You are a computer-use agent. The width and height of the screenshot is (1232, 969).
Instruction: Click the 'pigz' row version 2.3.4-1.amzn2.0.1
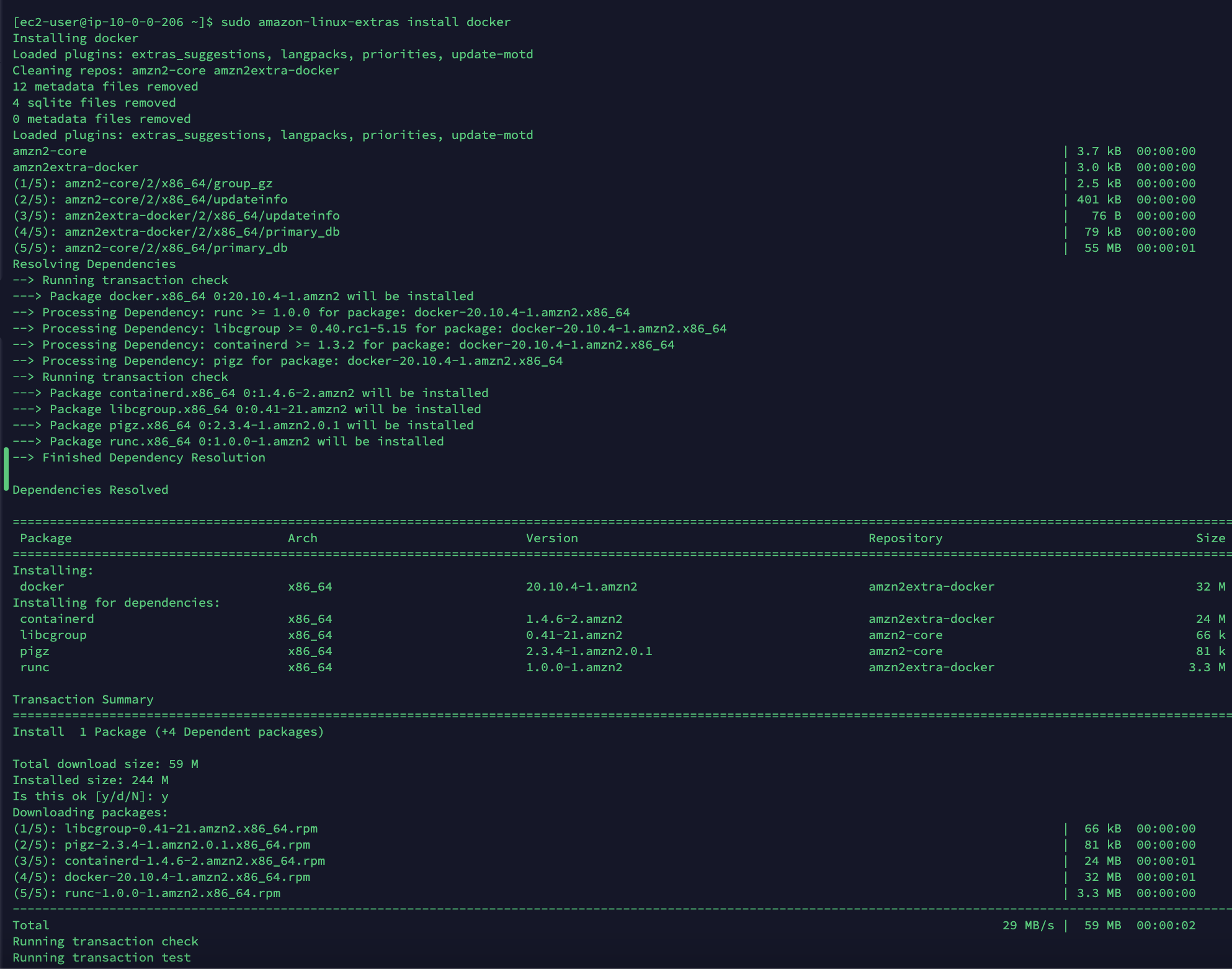tap(589, 651)
